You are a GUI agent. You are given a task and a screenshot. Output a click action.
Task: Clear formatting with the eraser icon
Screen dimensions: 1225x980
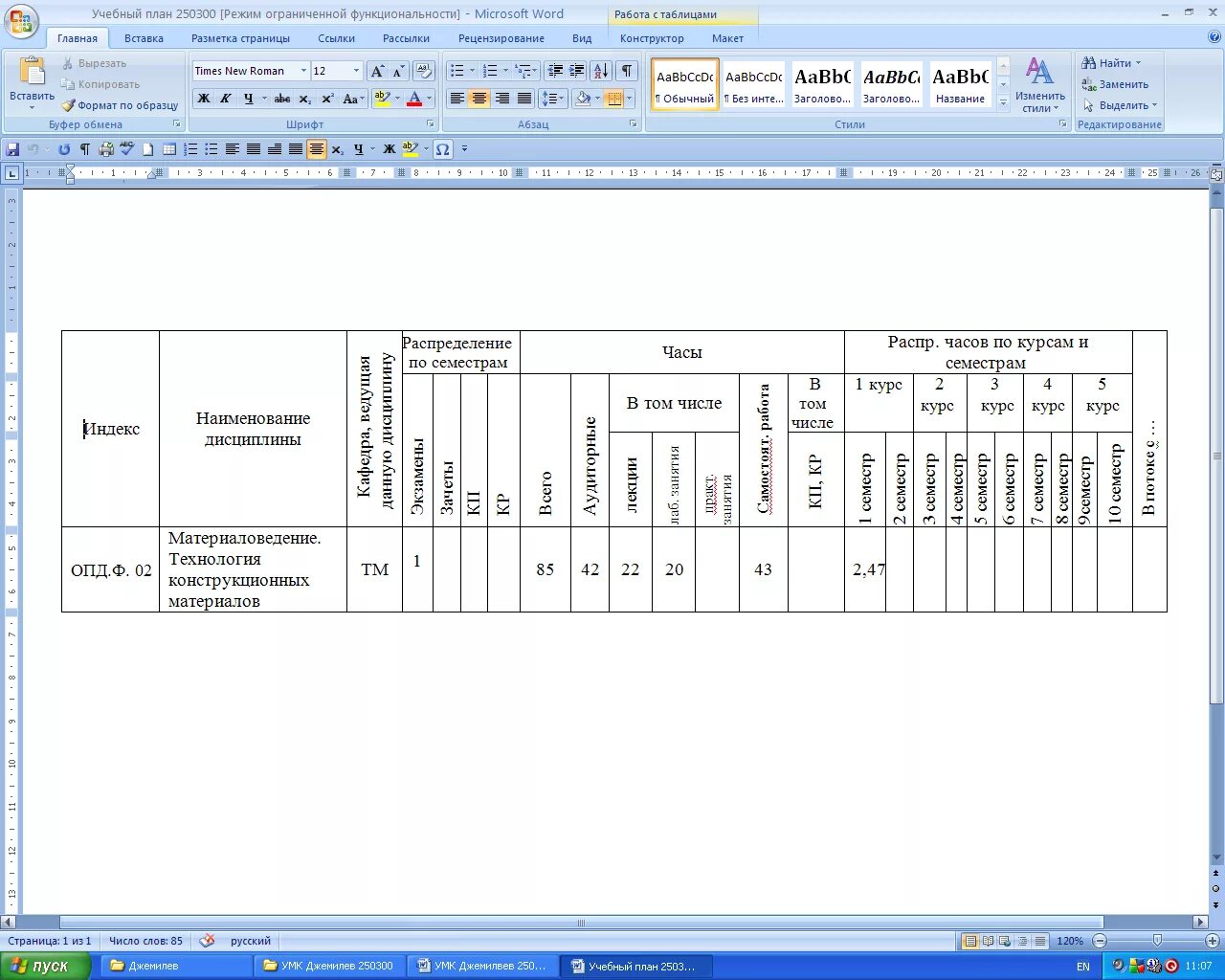point(424,71)
